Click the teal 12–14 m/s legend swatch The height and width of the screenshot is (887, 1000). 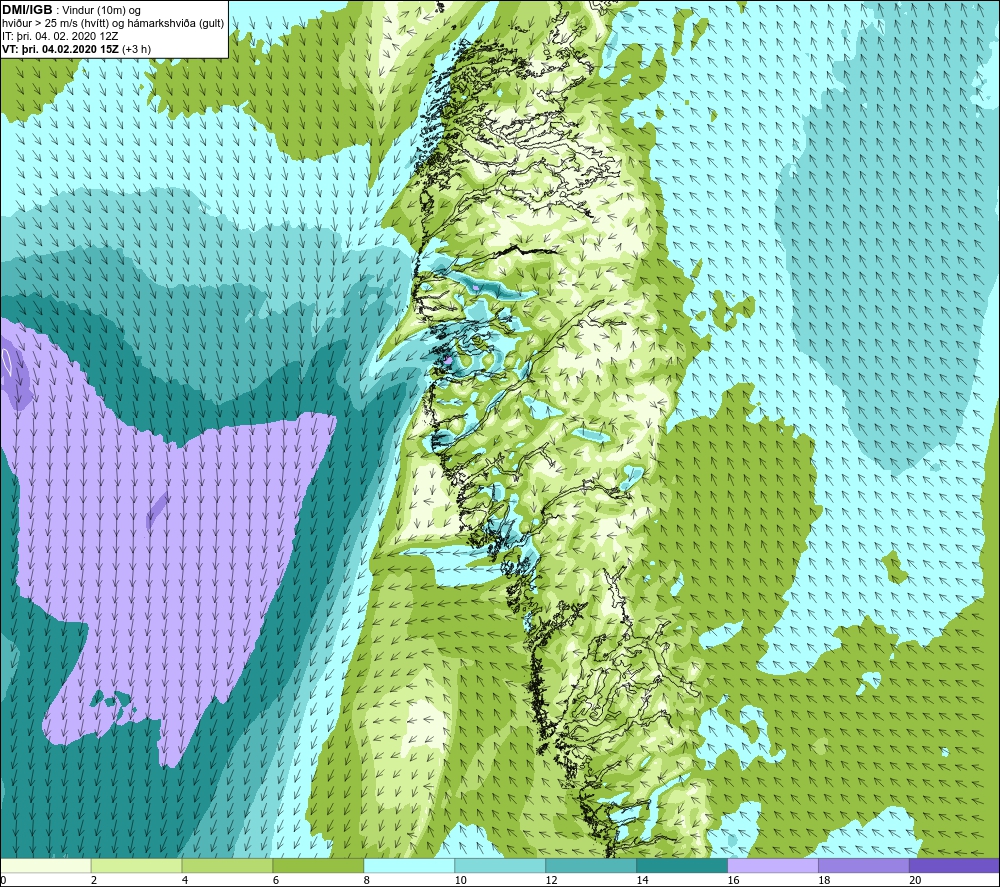click(x=591, y=865)
